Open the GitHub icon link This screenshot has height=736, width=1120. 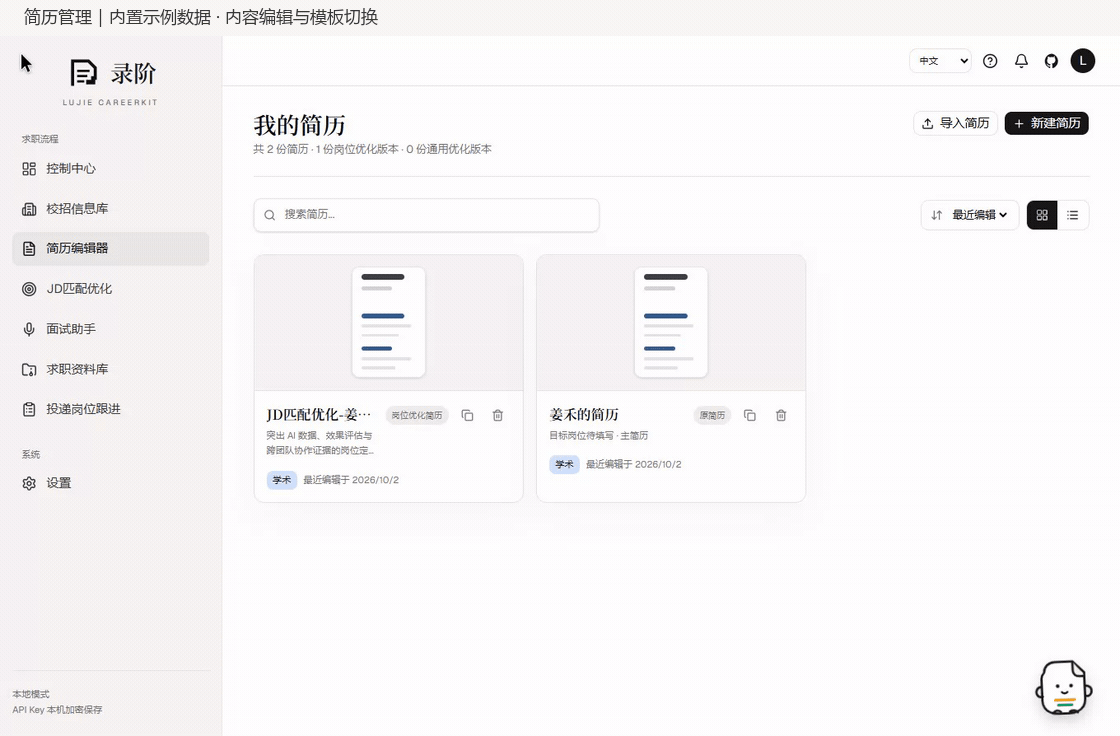click(1051, 61)
